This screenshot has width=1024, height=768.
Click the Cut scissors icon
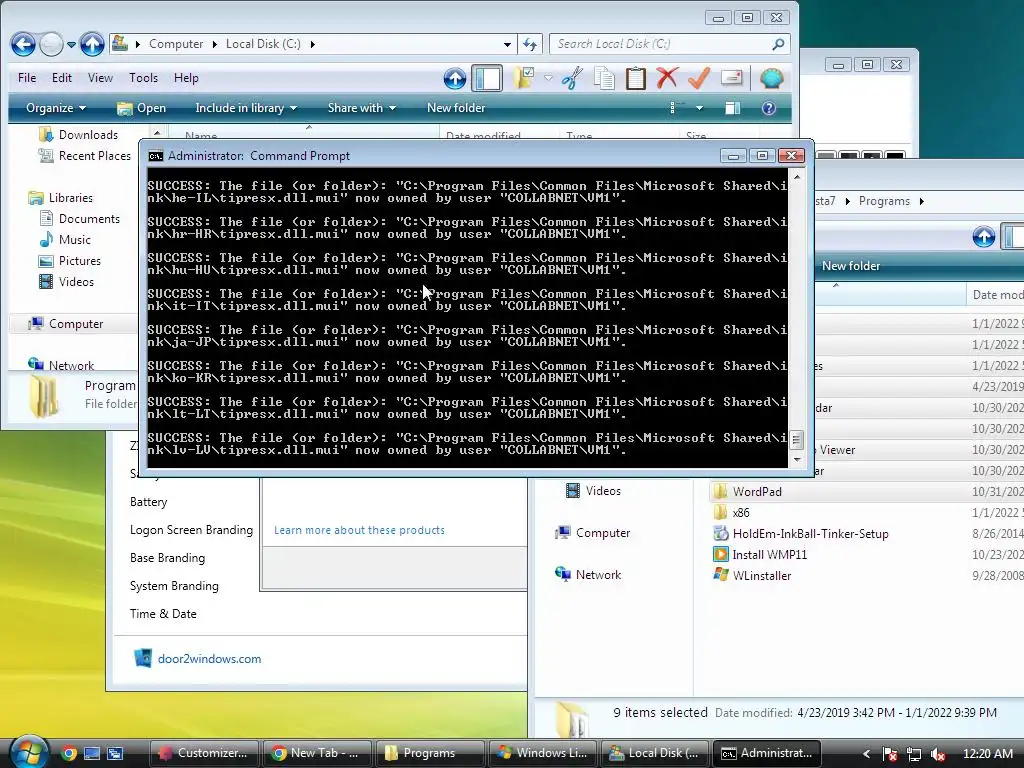point(572,78)
